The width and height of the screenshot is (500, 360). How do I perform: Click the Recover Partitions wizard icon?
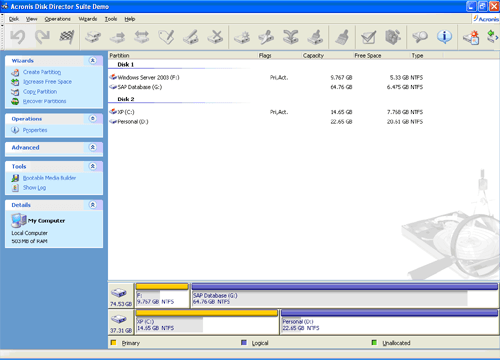[15, 101]
